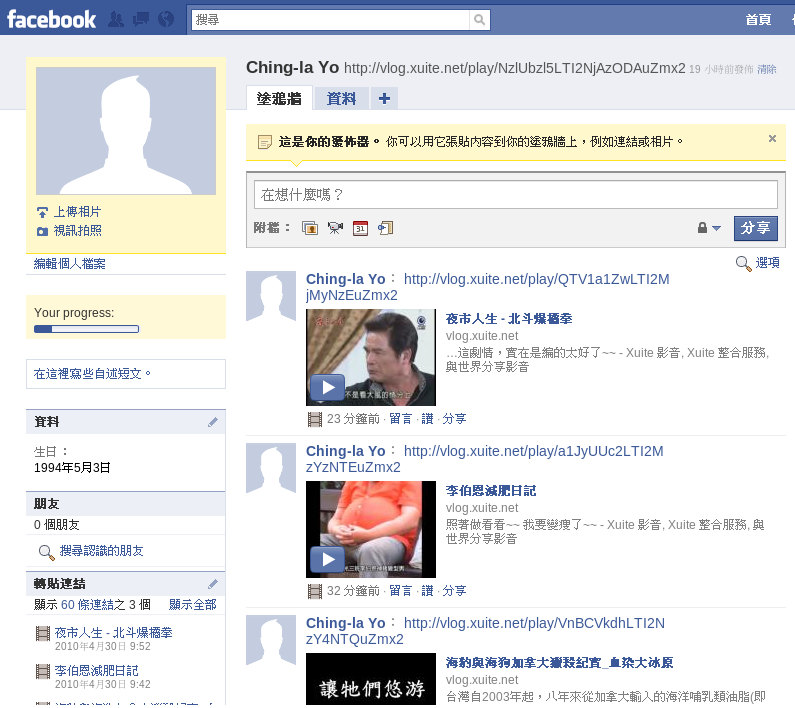Add a new tab with plus
Viewport: 795px width, 708px height.
[x=384, y=98]
